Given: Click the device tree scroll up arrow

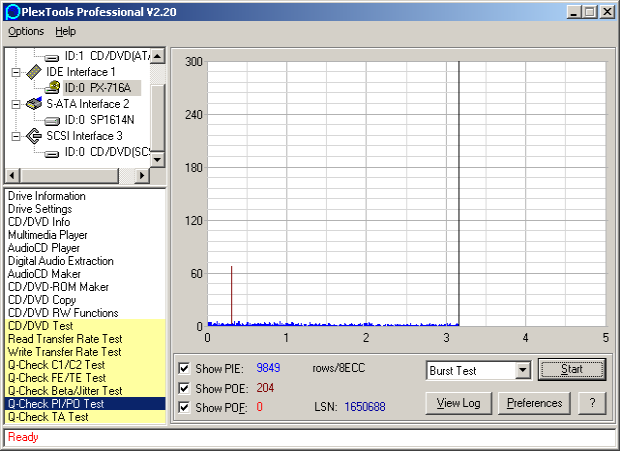Looking at the screenshot, I should [158, 56].
